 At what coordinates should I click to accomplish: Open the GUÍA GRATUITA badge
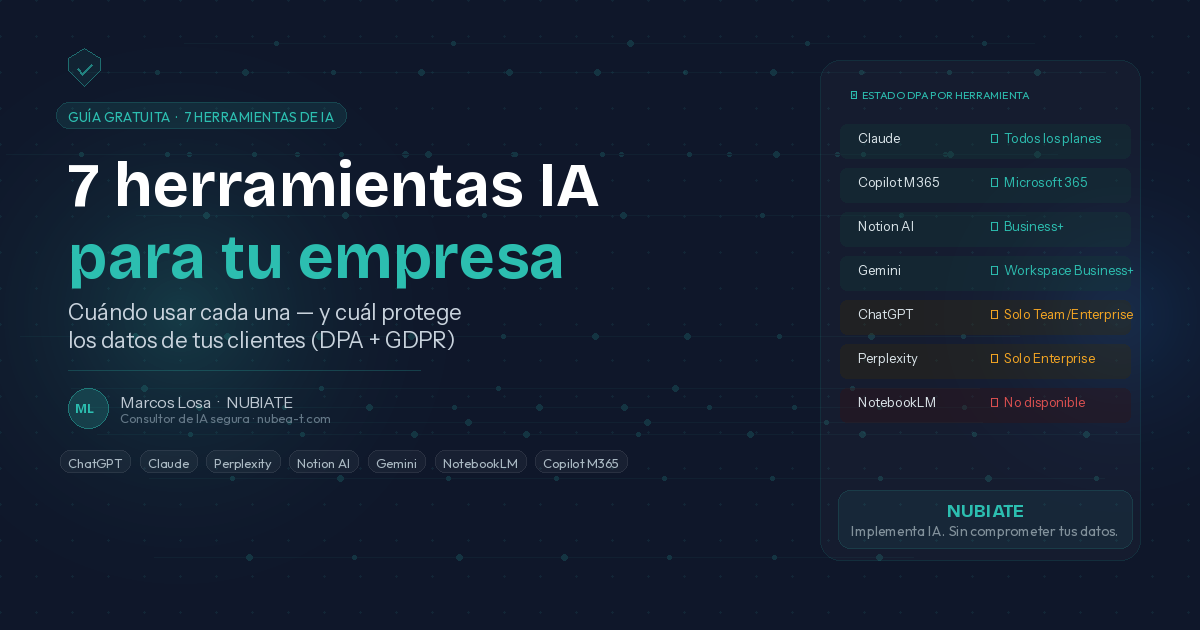[x=201, y=115]
